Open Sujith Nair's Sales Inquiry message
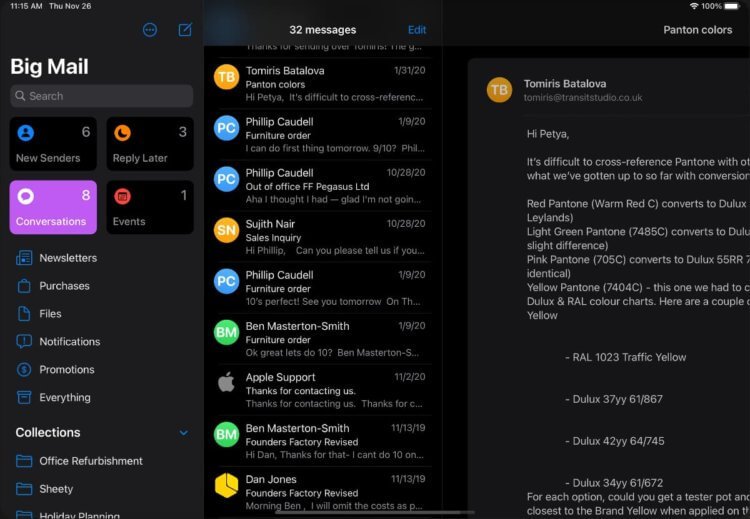750x519 pixels. [322, 237]
